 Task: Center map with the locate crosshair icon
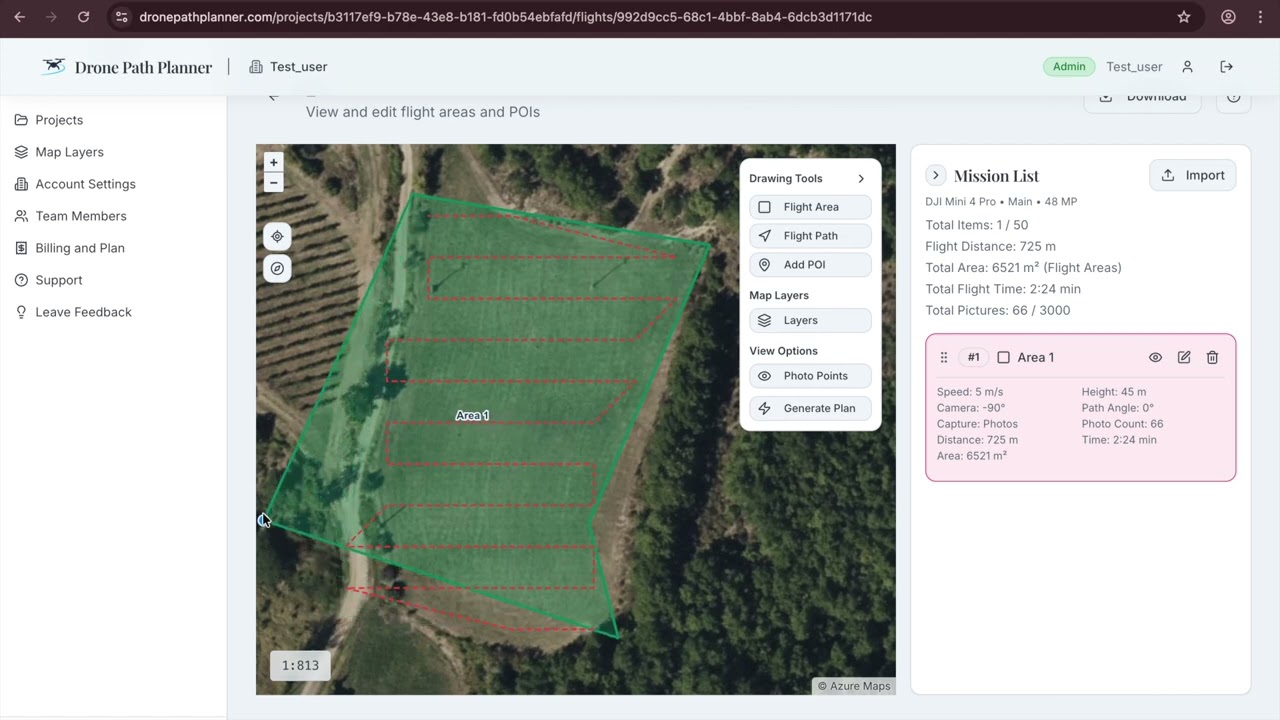(277, 237)
